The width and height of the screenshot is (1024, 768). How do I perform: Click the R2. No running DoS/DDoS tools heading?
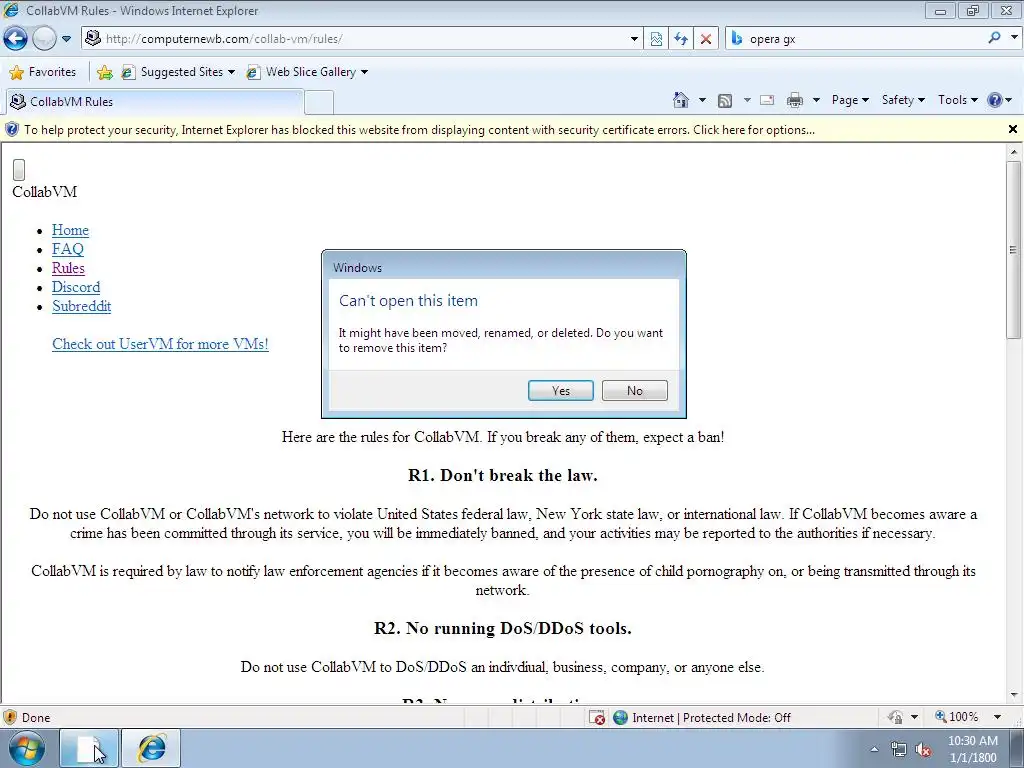[x=503, y=628]
